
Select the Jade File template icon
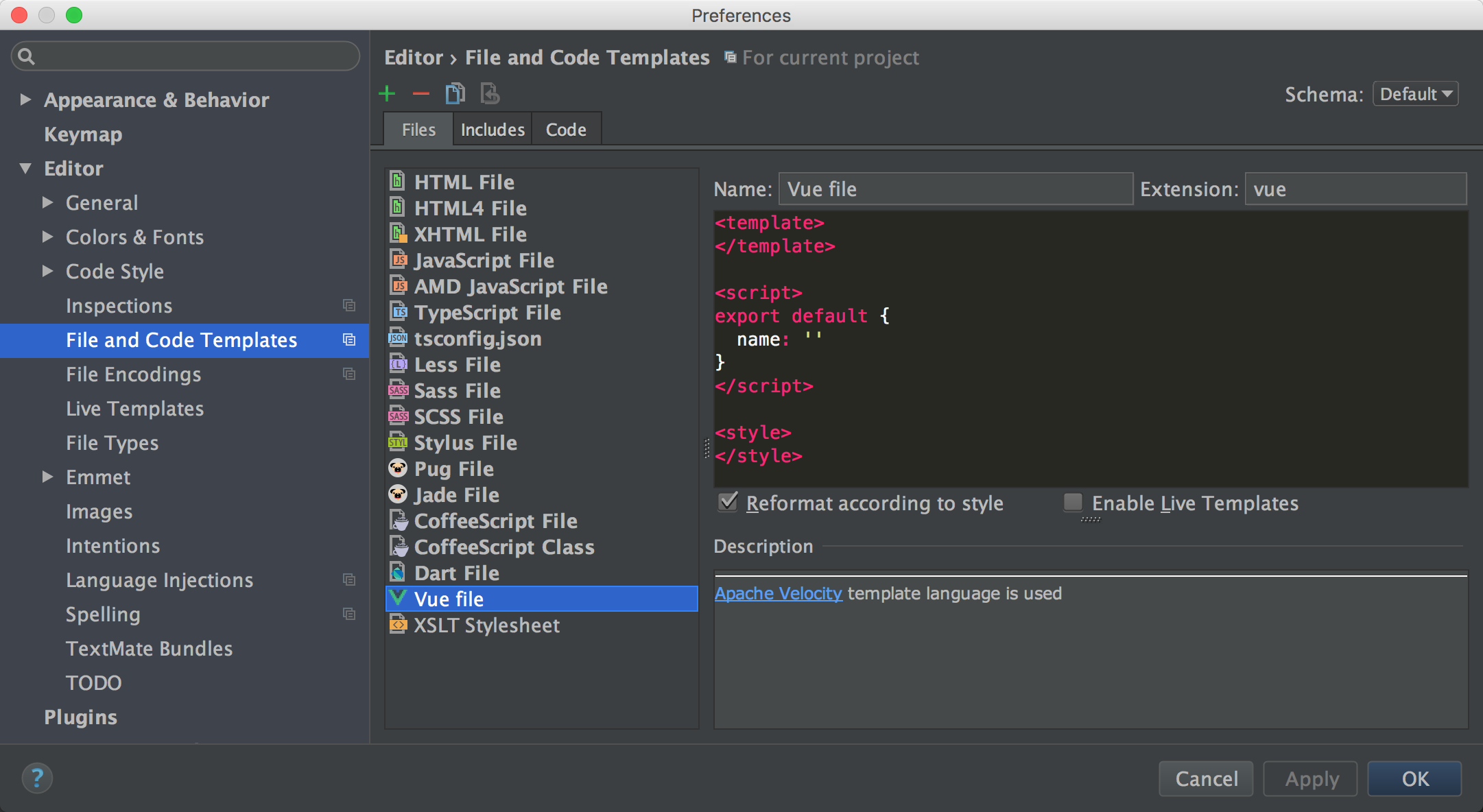(398, 494)
